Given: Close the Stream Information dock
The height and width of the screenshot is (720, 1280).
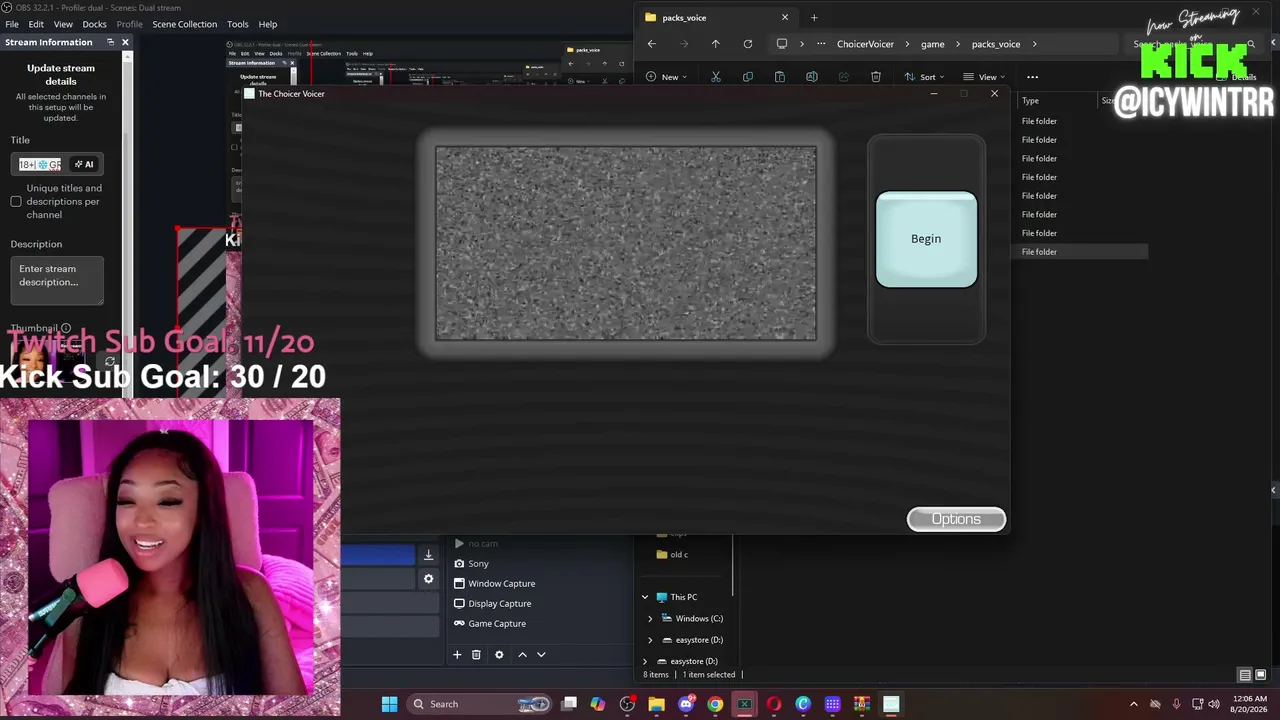Looking at the screenshot, I should pyautogui.click(x=125, y=42).
